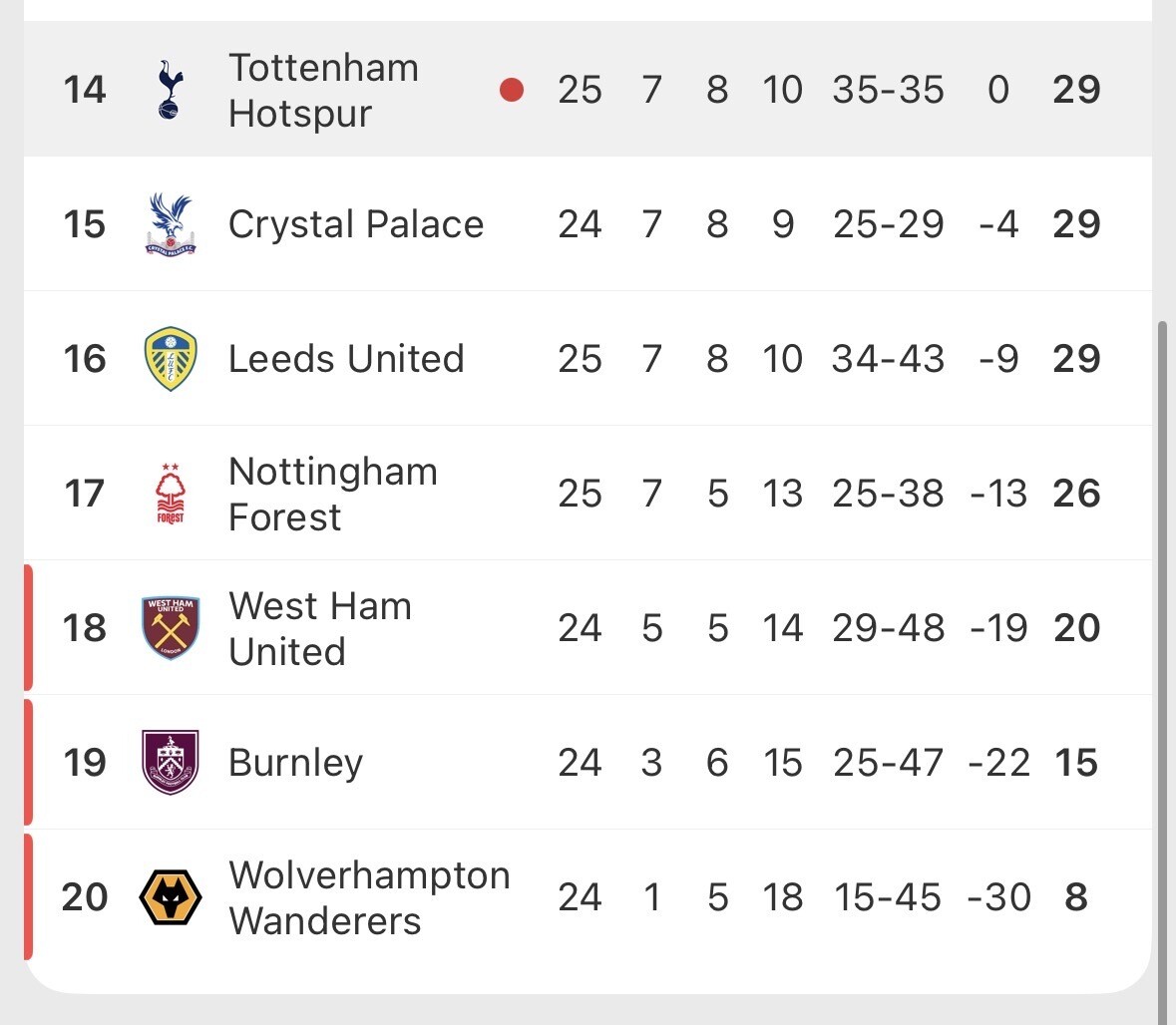Image resolution: width=1176 pixels, height=1025 pixels.
Task: Tap the West Ham United hammers crest
Action: point(171,628)
